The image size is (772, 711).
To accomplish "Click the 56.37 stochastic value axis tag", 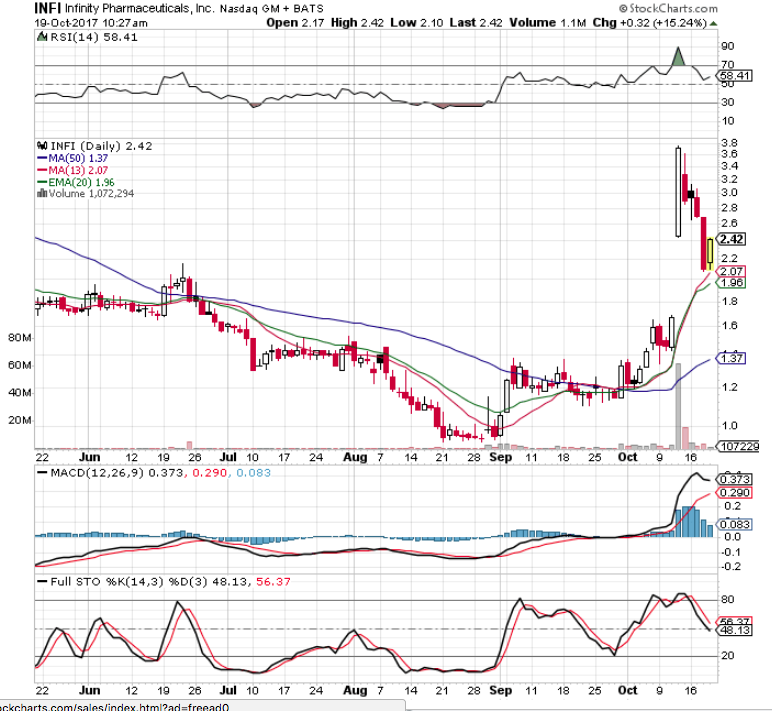I will point(735,621).
